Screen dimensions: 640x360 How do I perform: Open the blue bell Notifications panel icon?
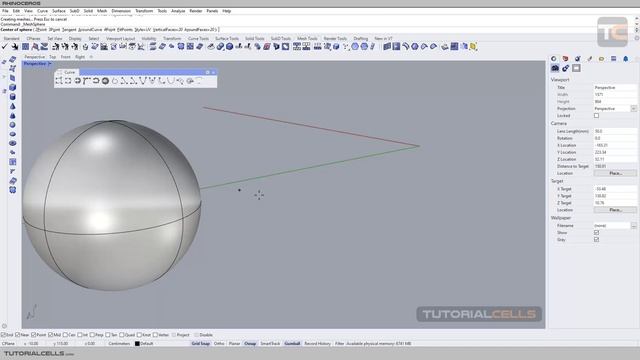coord(625,59)
